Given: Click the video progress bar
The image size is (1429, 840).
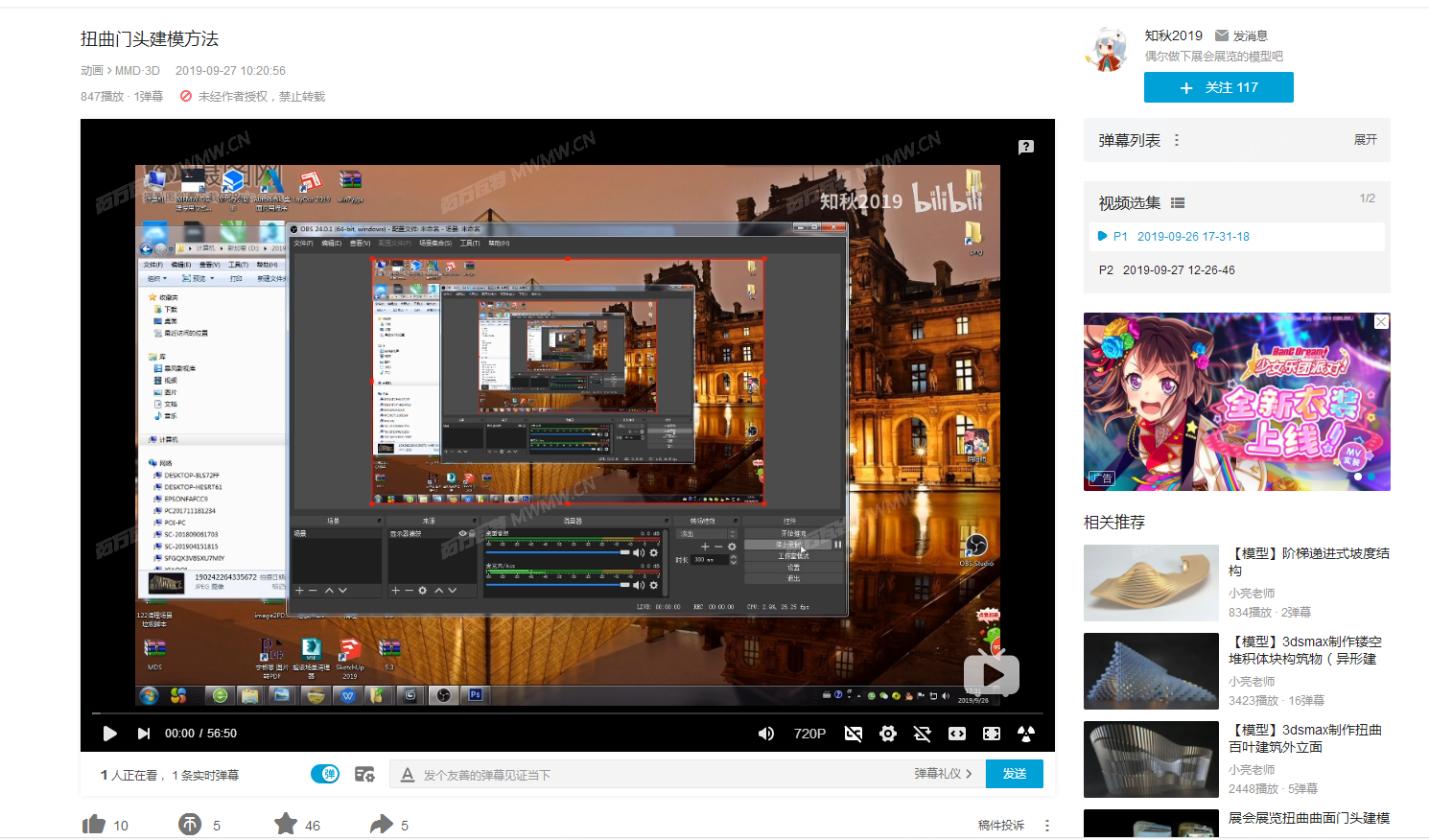Looking at the screenshot, I should click(x=567, y=712).
